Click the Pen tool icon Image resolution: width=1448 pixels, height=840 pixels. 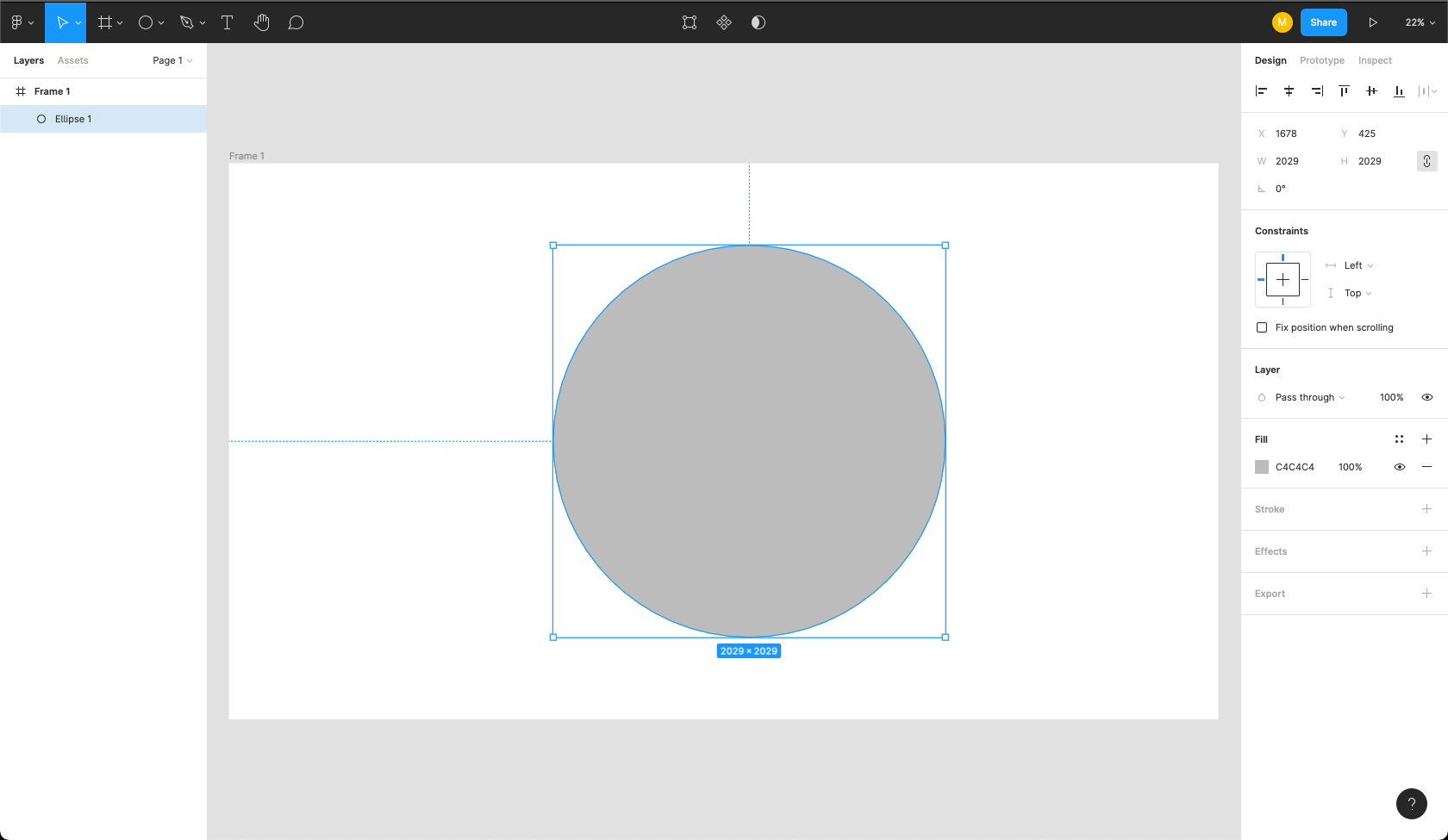tap(187, 22)
